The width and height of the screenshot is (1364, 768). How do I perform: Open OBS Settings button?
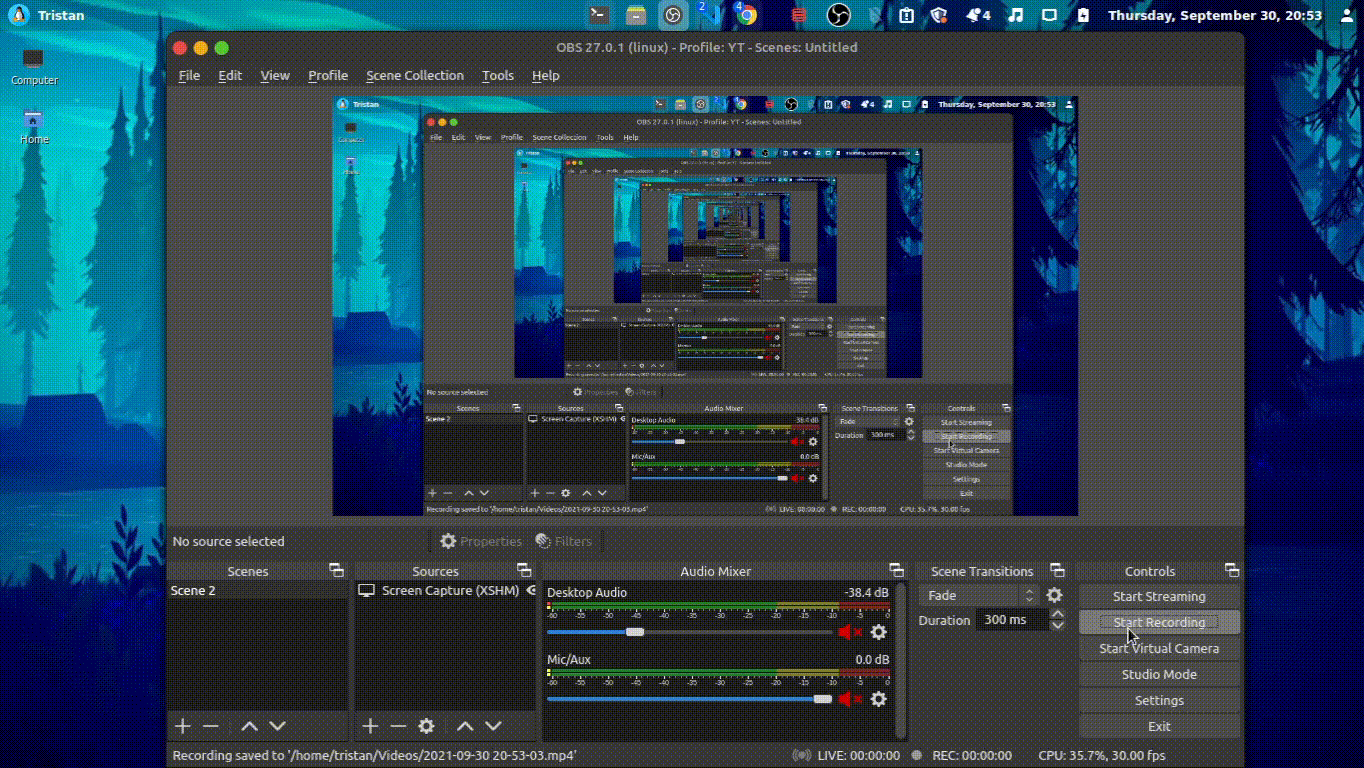[x=1159, y=700]
